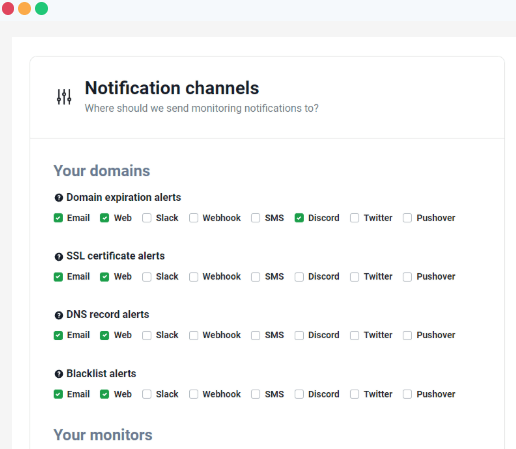Check Webhook for SSL certificate alerts
This screenshot has height=449, width=516.
pos(193,277)
